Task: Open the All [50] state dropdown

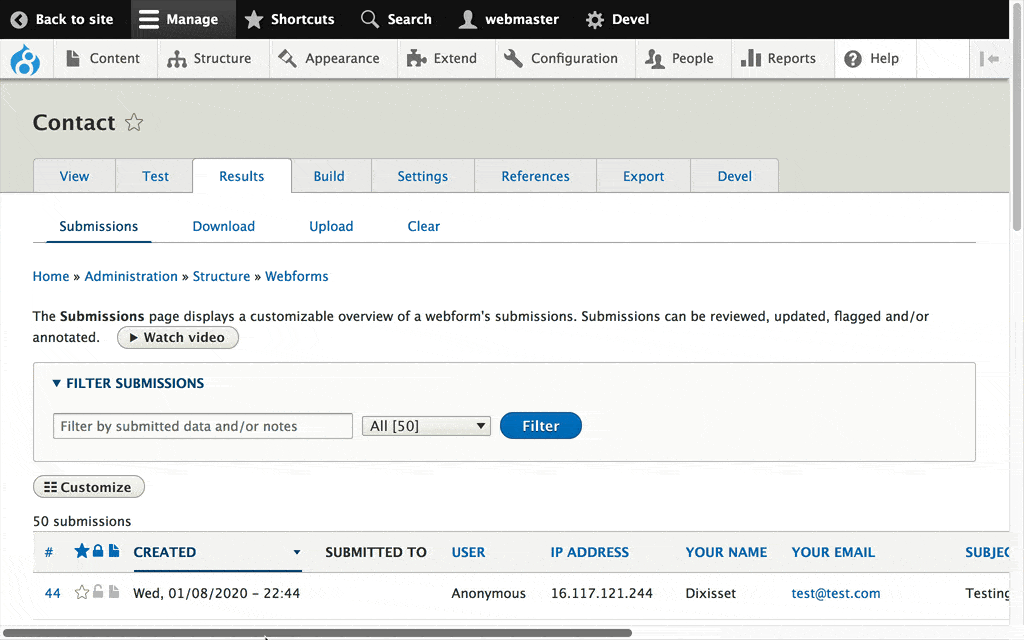Action: point(426,426)
